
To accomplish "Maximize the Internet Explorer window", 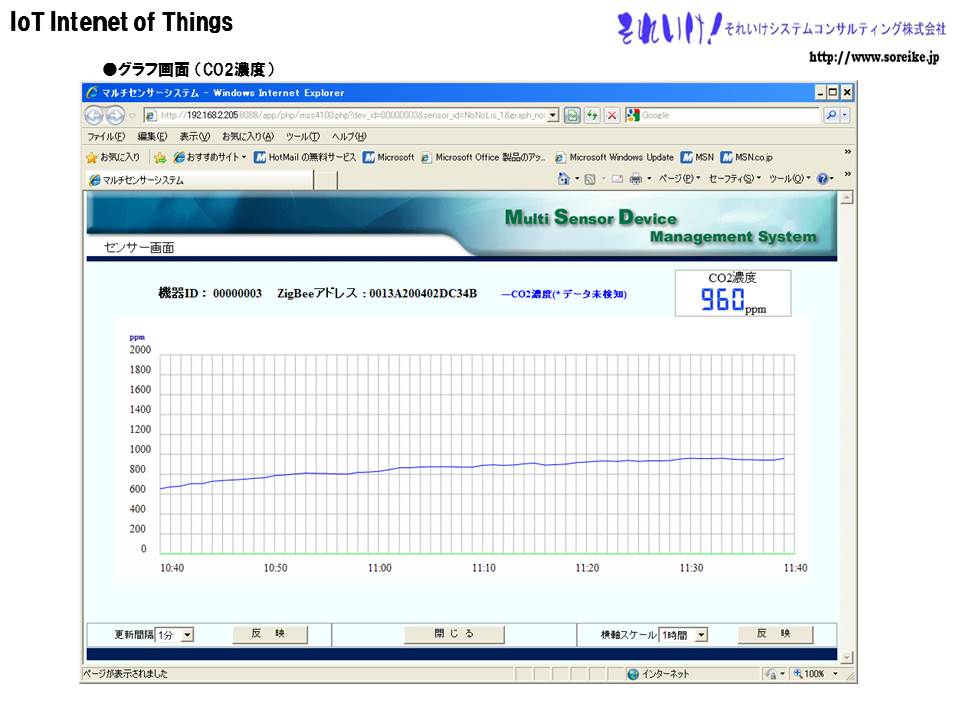I will coord(833,92).
